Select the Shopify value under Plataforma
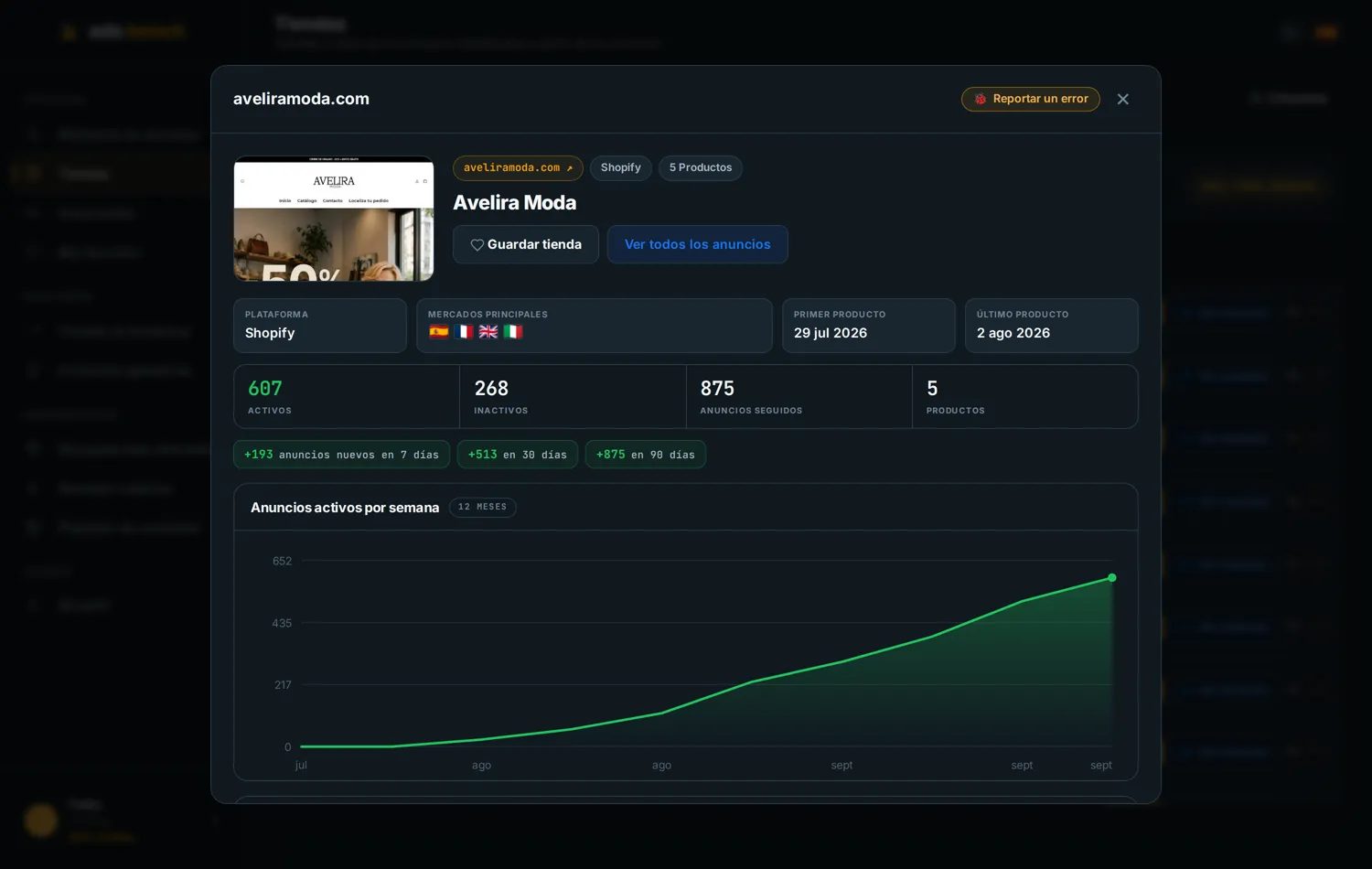 click(270, 333)
